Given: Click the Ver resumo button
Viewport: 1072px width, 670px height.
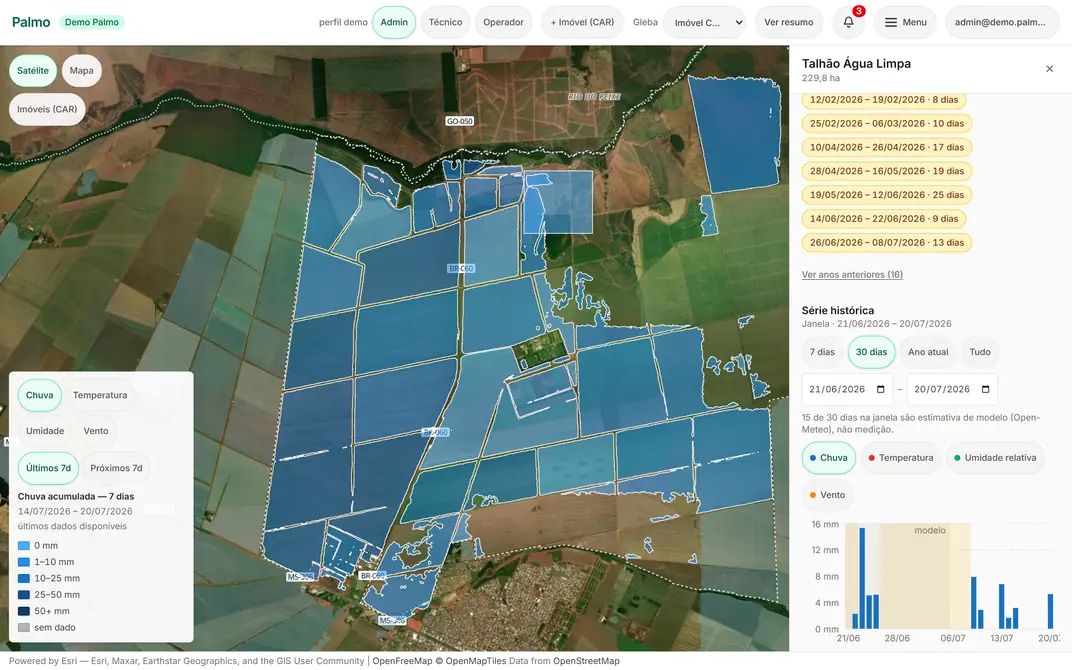Looking at the screenshot, I should (x=788, y=22).
